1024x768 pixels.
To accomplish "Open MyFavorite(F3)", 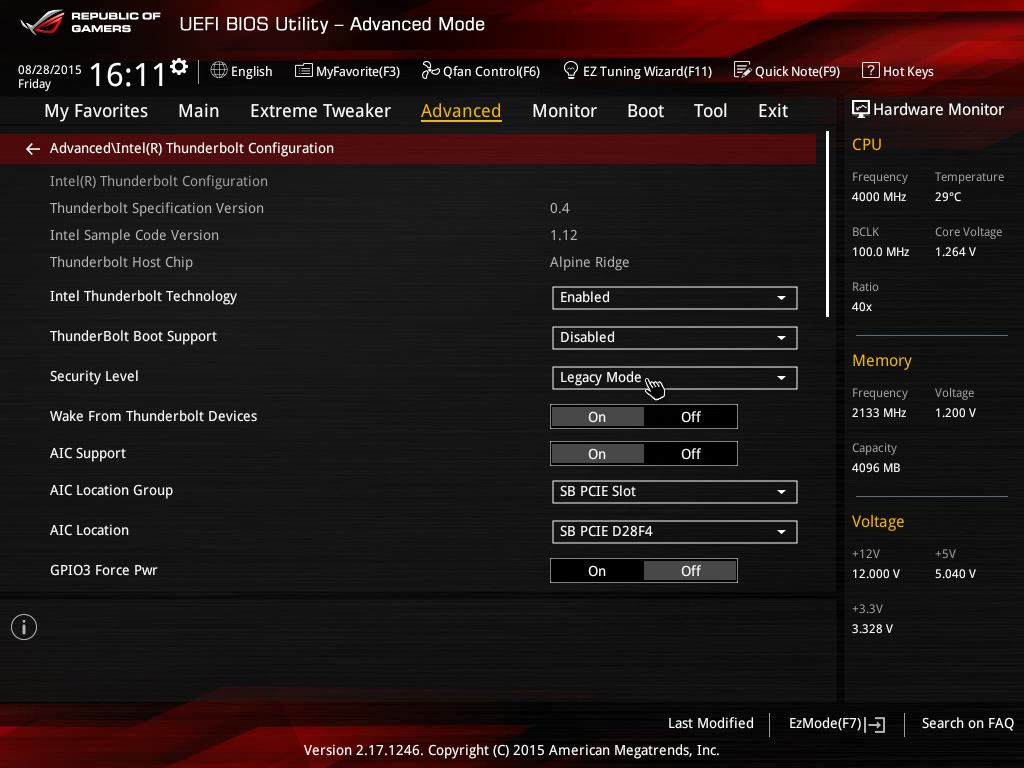I will coord(347,71).
